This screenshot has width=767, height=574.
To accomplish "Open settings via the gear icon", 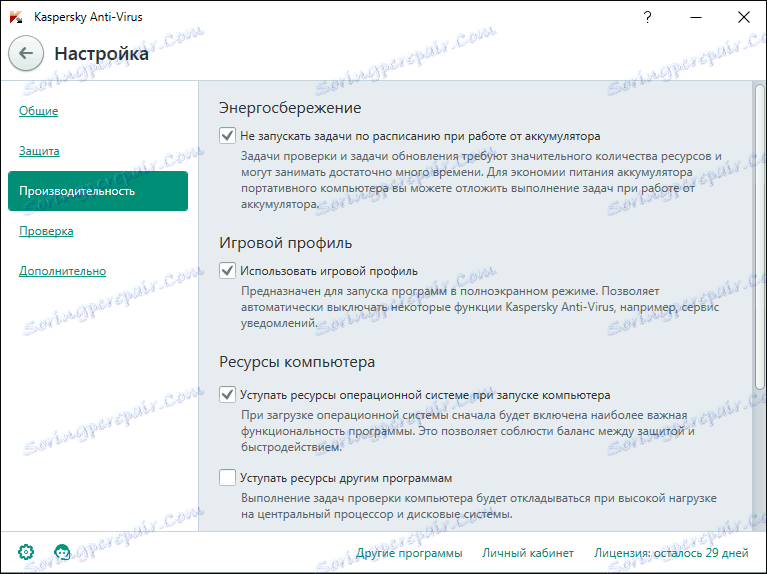I will [x=26, y=552].
